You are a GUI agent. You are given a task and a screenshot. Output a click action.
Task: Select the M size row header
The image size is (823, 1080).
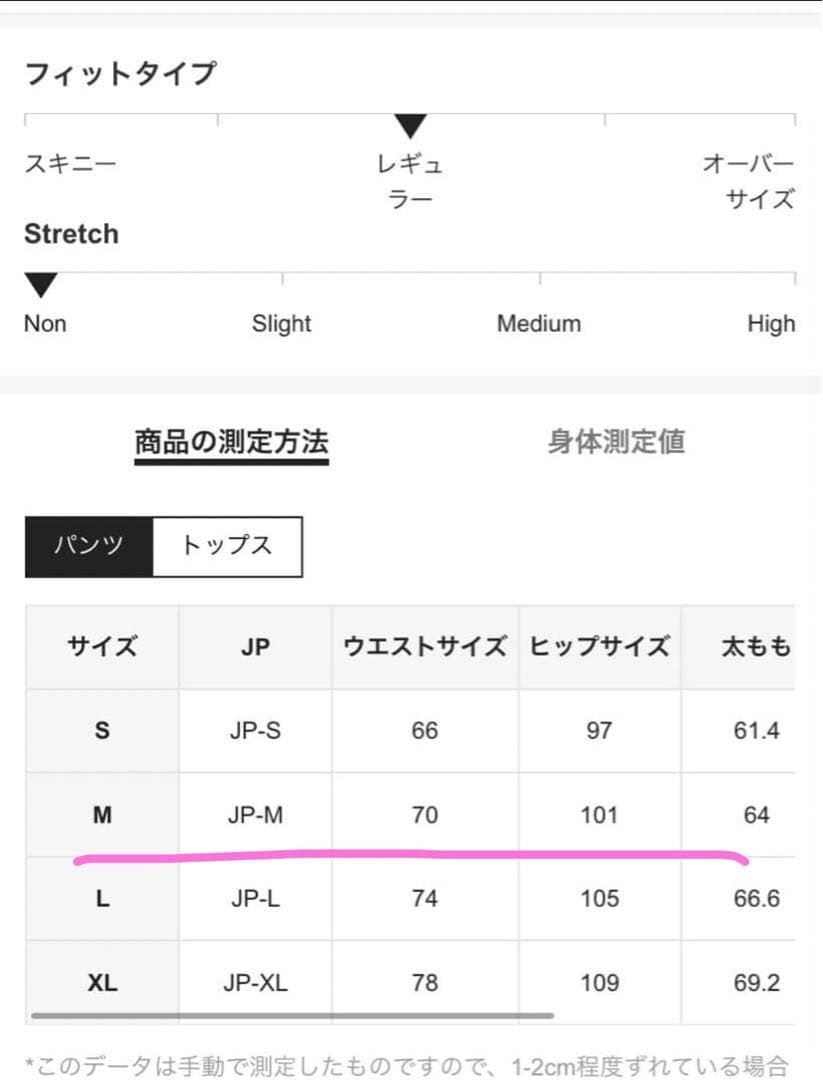102,815
